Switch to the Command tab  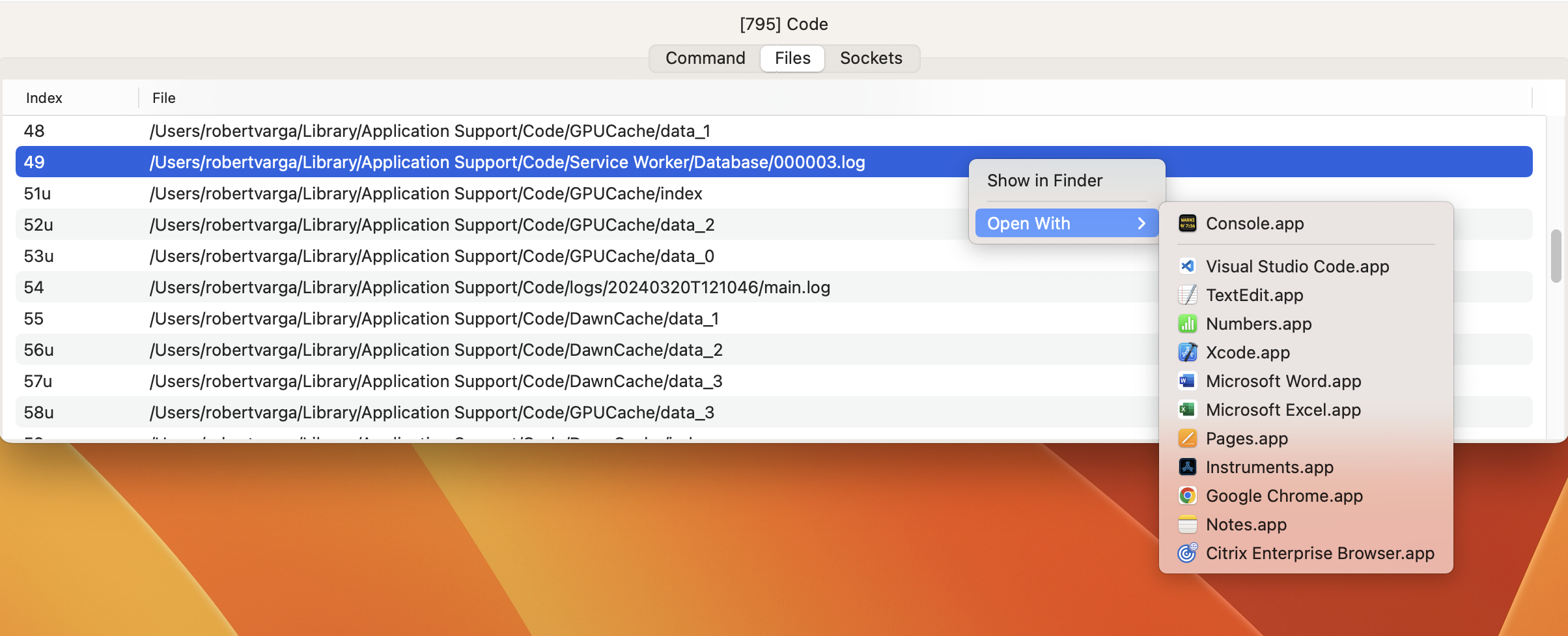coord(705,58)
